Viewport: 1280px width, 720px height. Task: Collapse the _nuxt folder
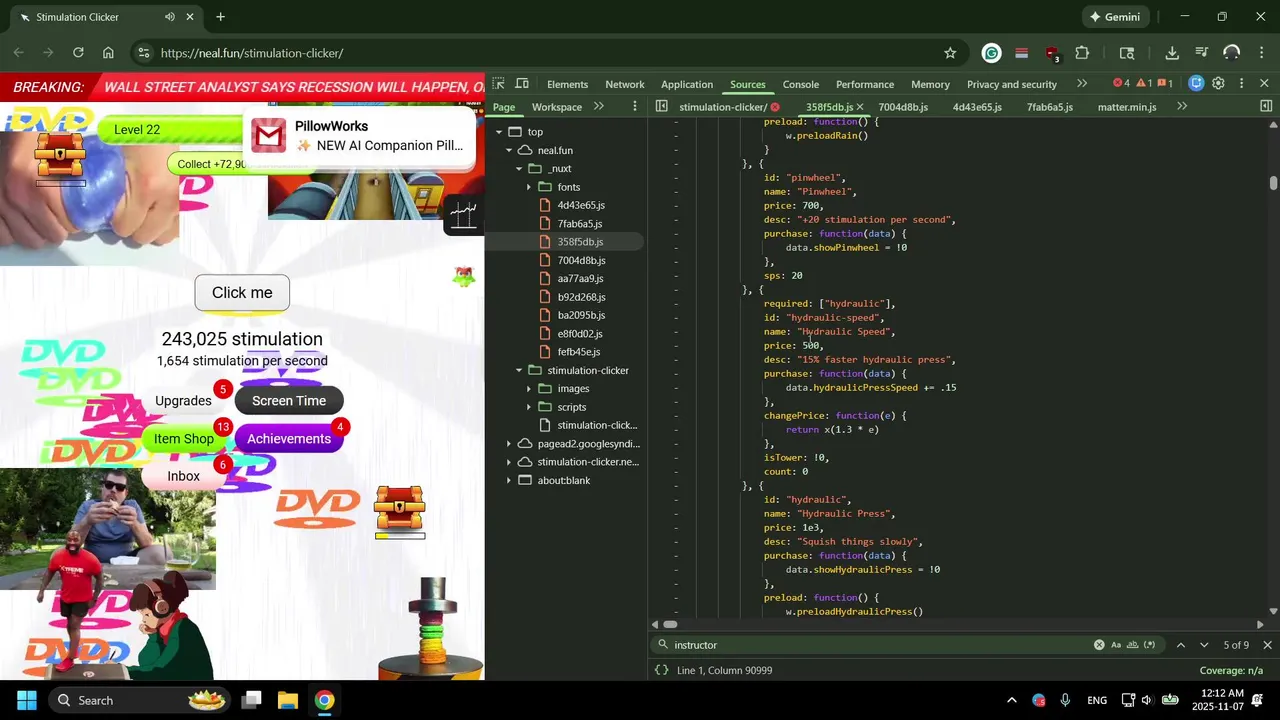tap(518, 169)
